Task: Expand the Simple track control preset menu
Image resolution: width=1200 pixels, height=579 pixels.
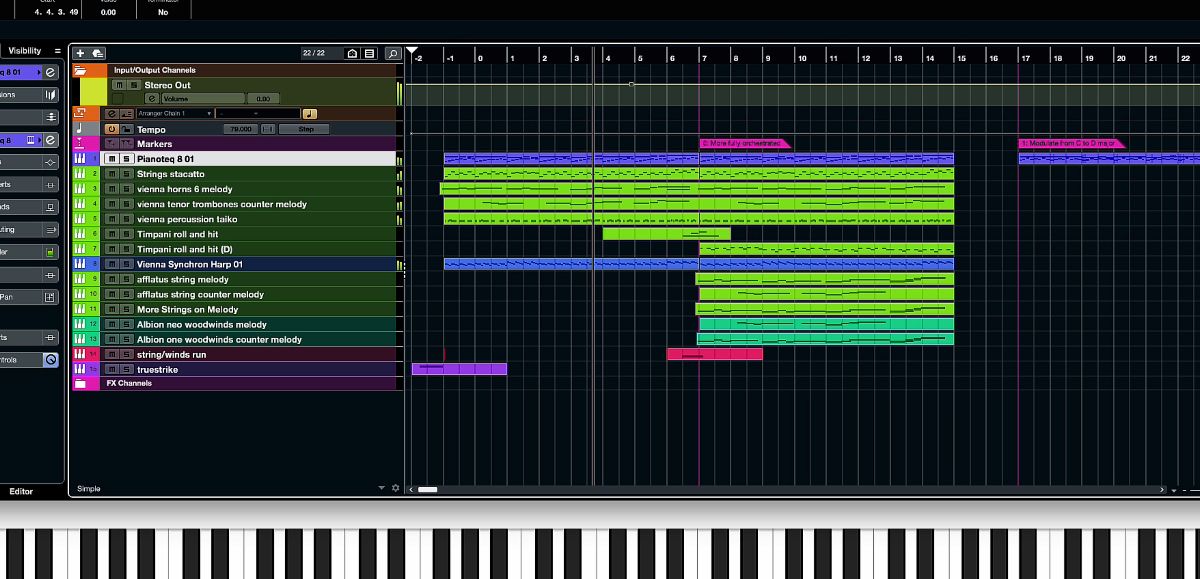Action: coord(381,488)
